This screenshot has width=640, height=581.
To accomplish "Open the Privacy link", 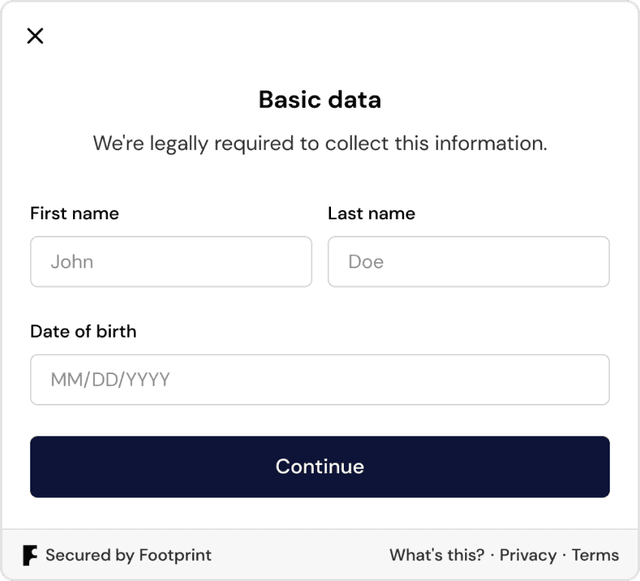I will [528, 555].
